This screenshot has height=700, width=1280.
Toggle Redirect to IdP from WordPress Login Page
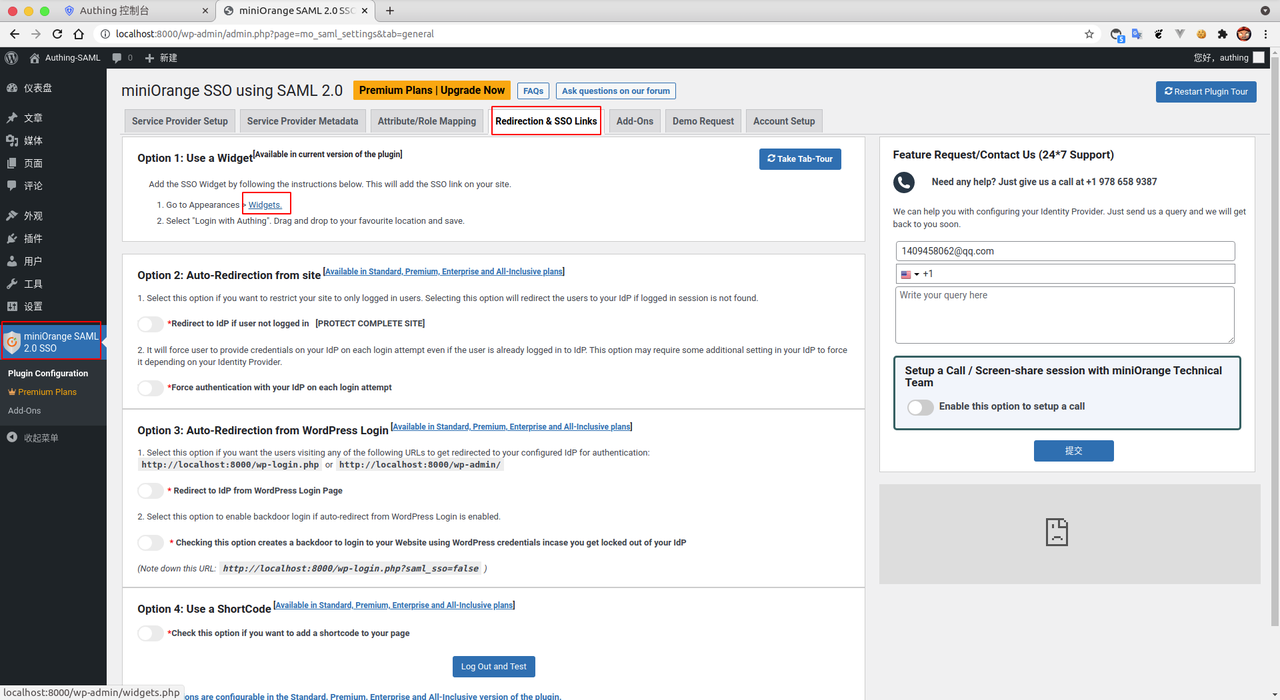coord(150,491)
